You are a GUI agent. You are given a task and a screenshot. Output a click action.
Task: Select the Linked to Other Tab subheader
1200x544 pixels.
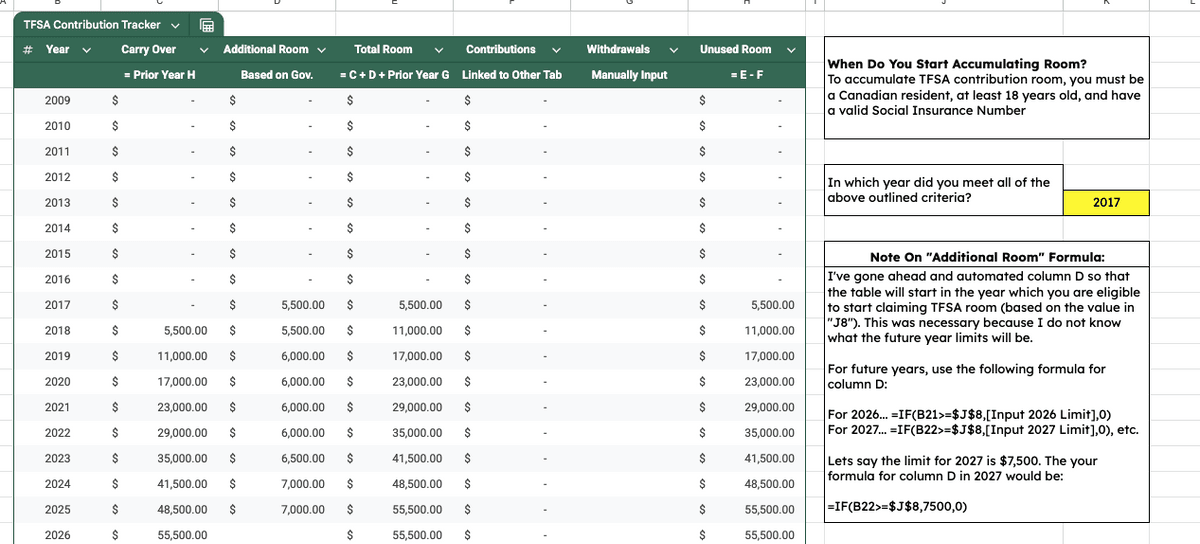click(x=511, y=75)
